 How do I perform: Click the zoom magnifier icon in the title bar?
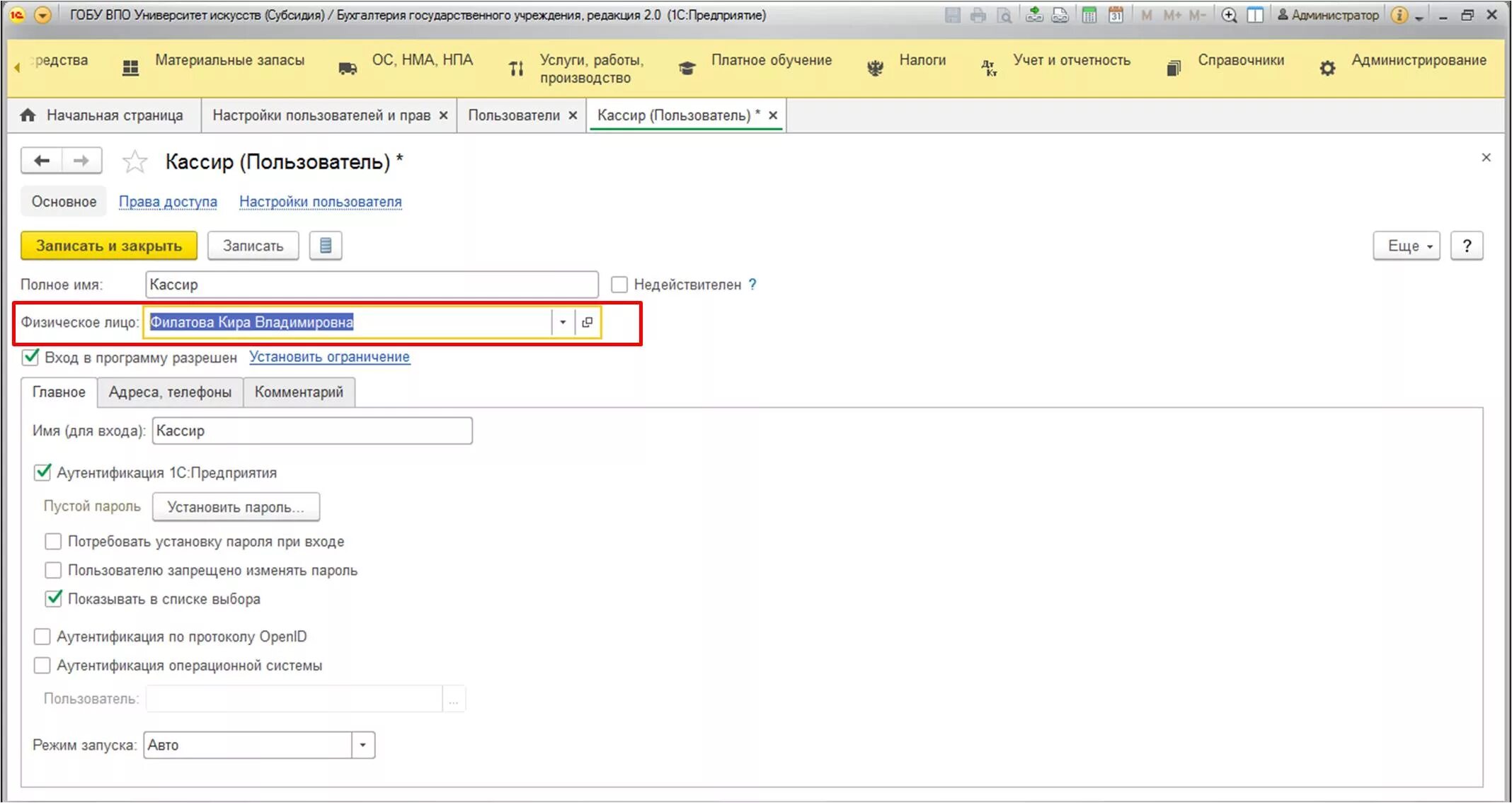point(1229,15)
